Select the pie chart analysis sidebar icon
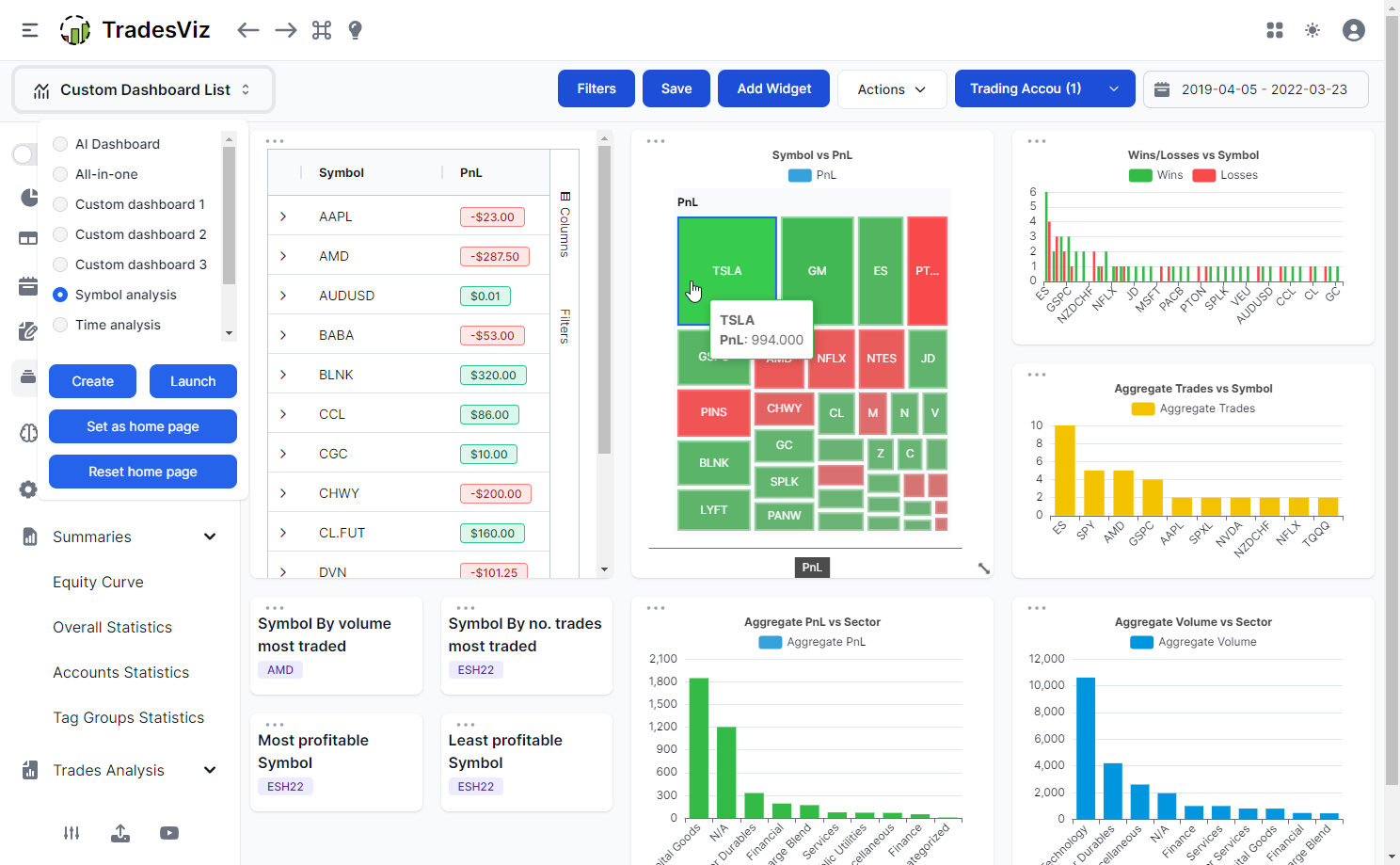 tap(27, 198)
